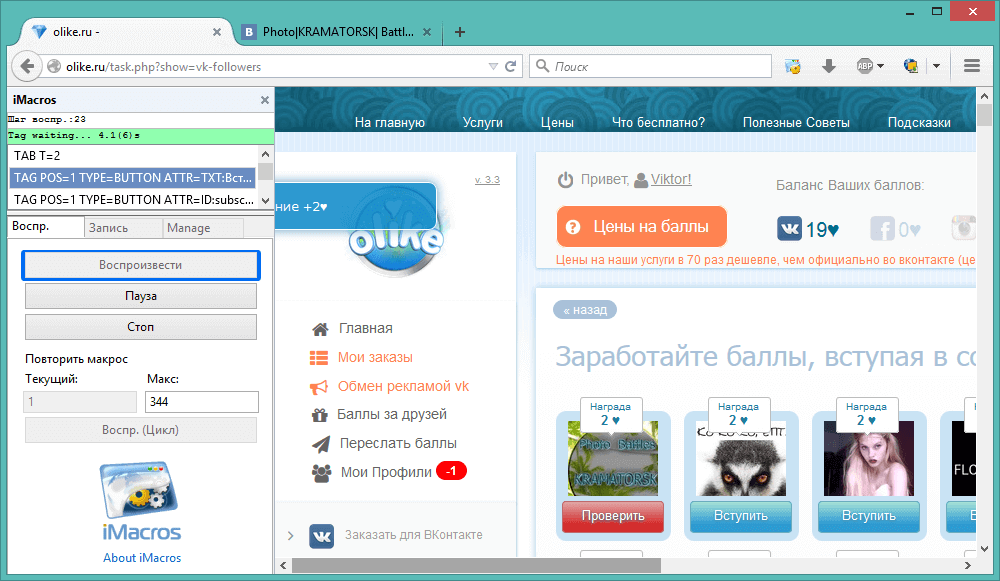Image resolution: width=1000 pixels, height=581 pixels.
Task: Open the lemur group thumbnail
Action: [x=740, y=458]
